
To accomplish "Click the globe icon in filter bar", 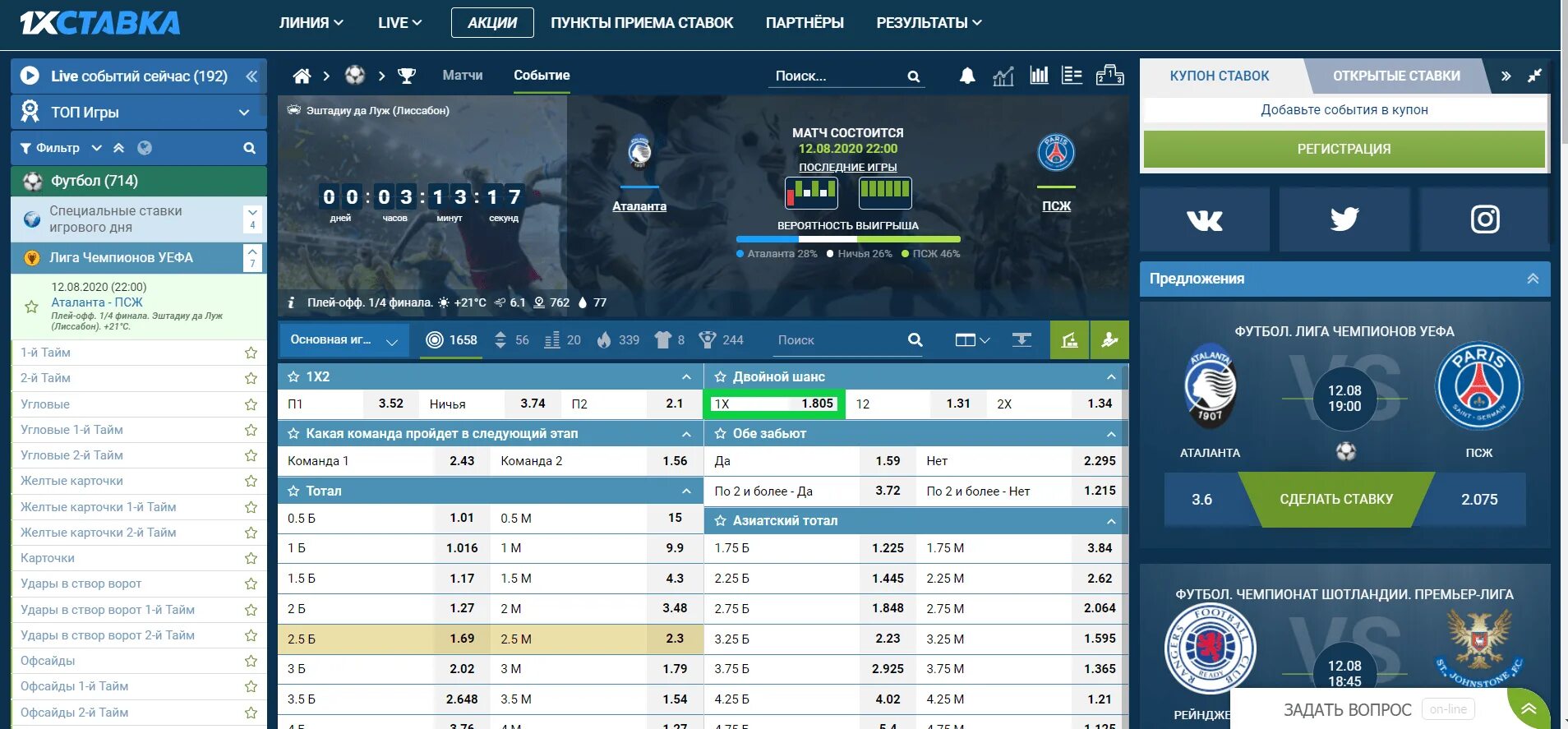I will point(145,148).
